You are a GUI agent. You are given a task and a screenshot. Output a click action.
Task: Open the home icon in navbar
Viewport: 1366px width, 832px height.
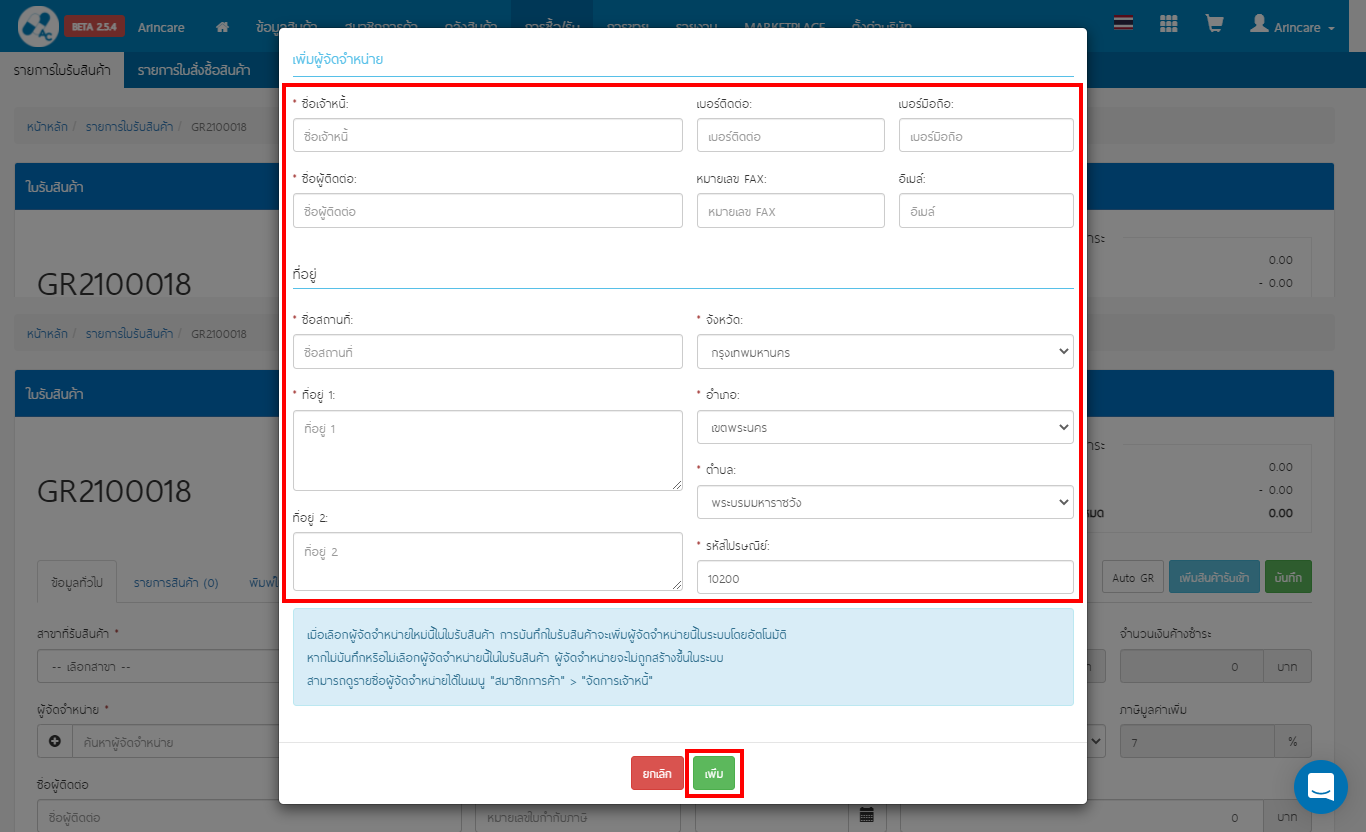tap(223, 27)
